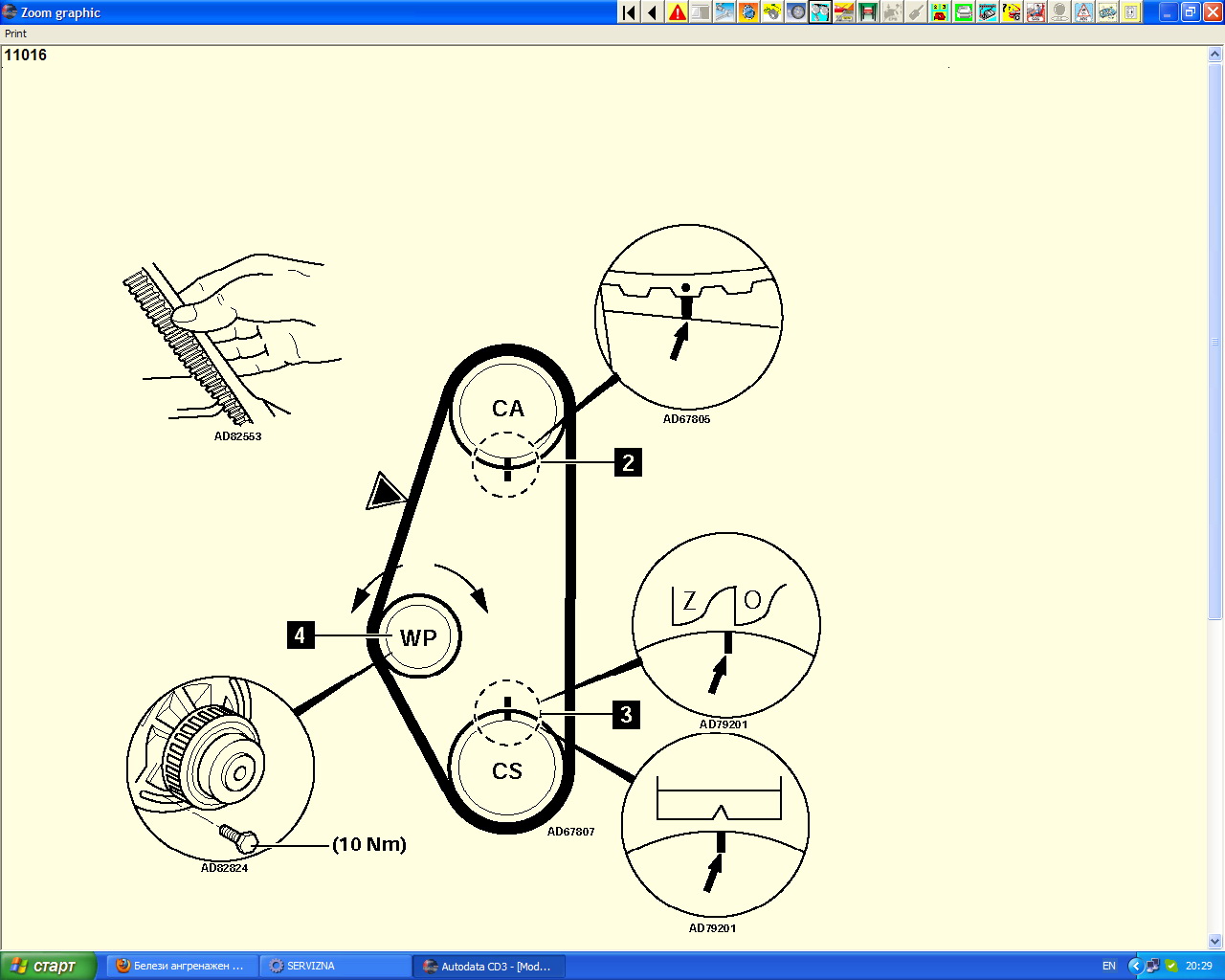Viewport: 1225px width, 980px height.
Task: Click the airbag warning triangle icon
Action: (1083, 12)
